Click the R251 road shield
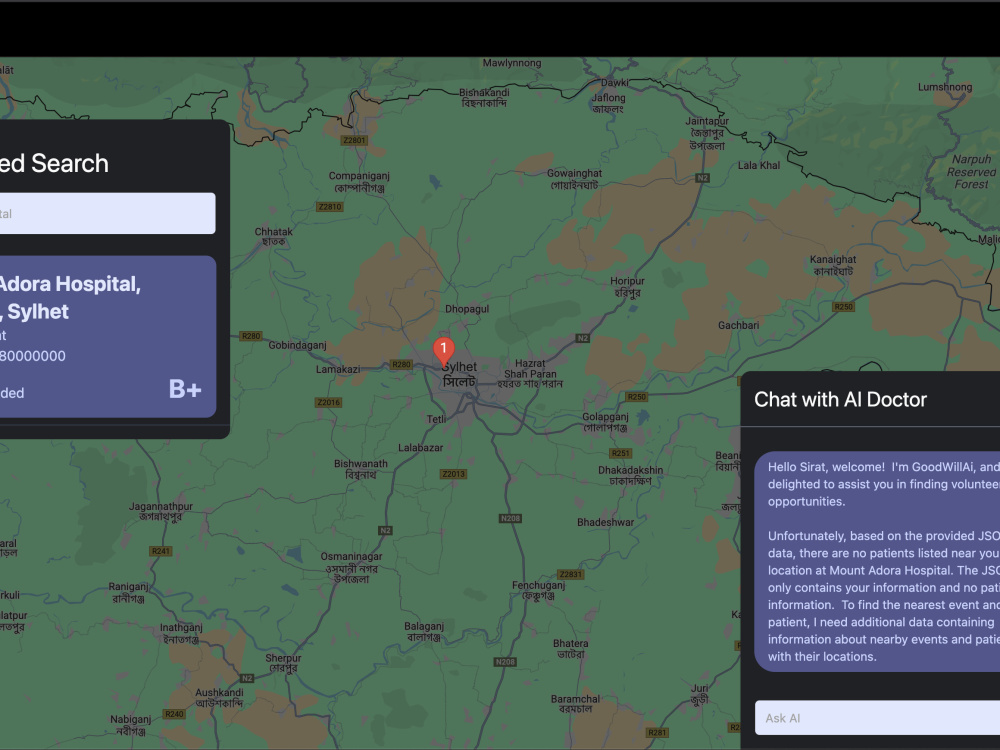 621,453
